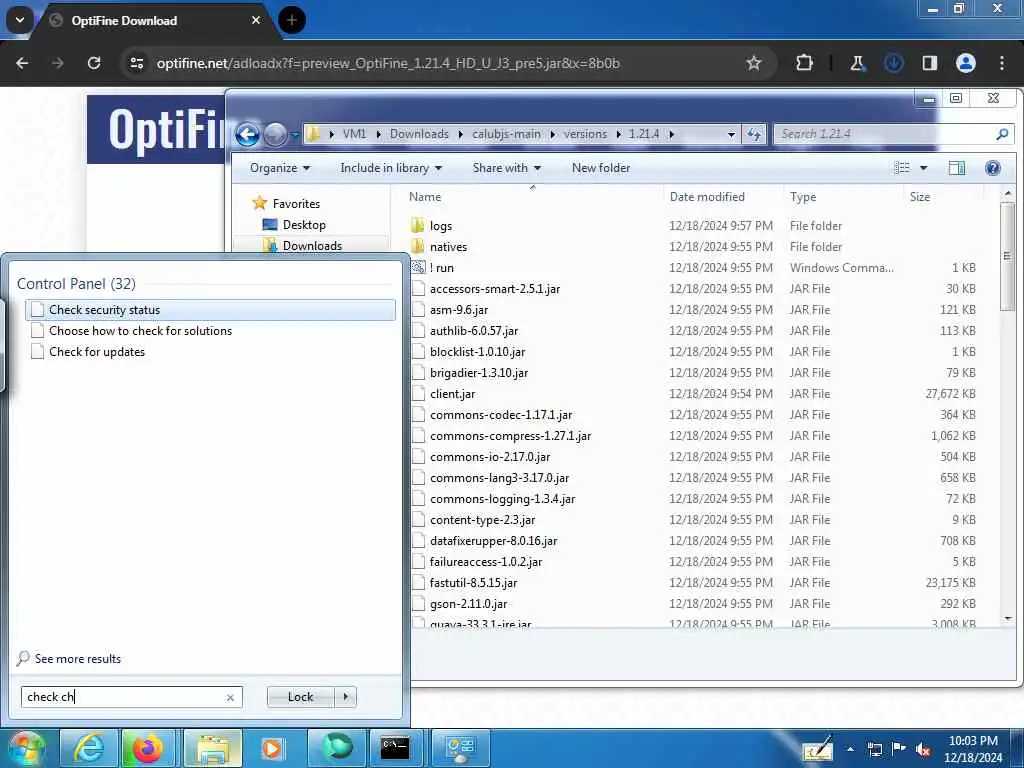Open the Organize menu

pyautogui.click(x=280, y=168)
